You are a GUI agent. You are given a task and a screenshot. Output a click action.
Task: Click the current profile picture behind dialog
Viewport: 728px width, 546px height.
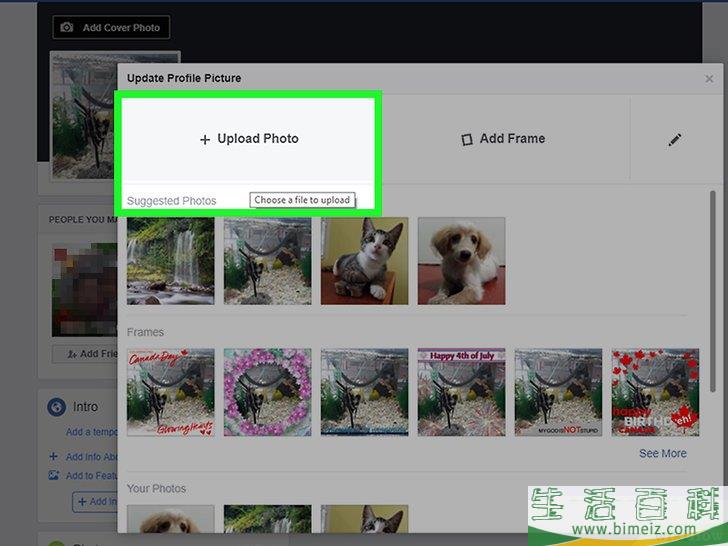(84, 116)
